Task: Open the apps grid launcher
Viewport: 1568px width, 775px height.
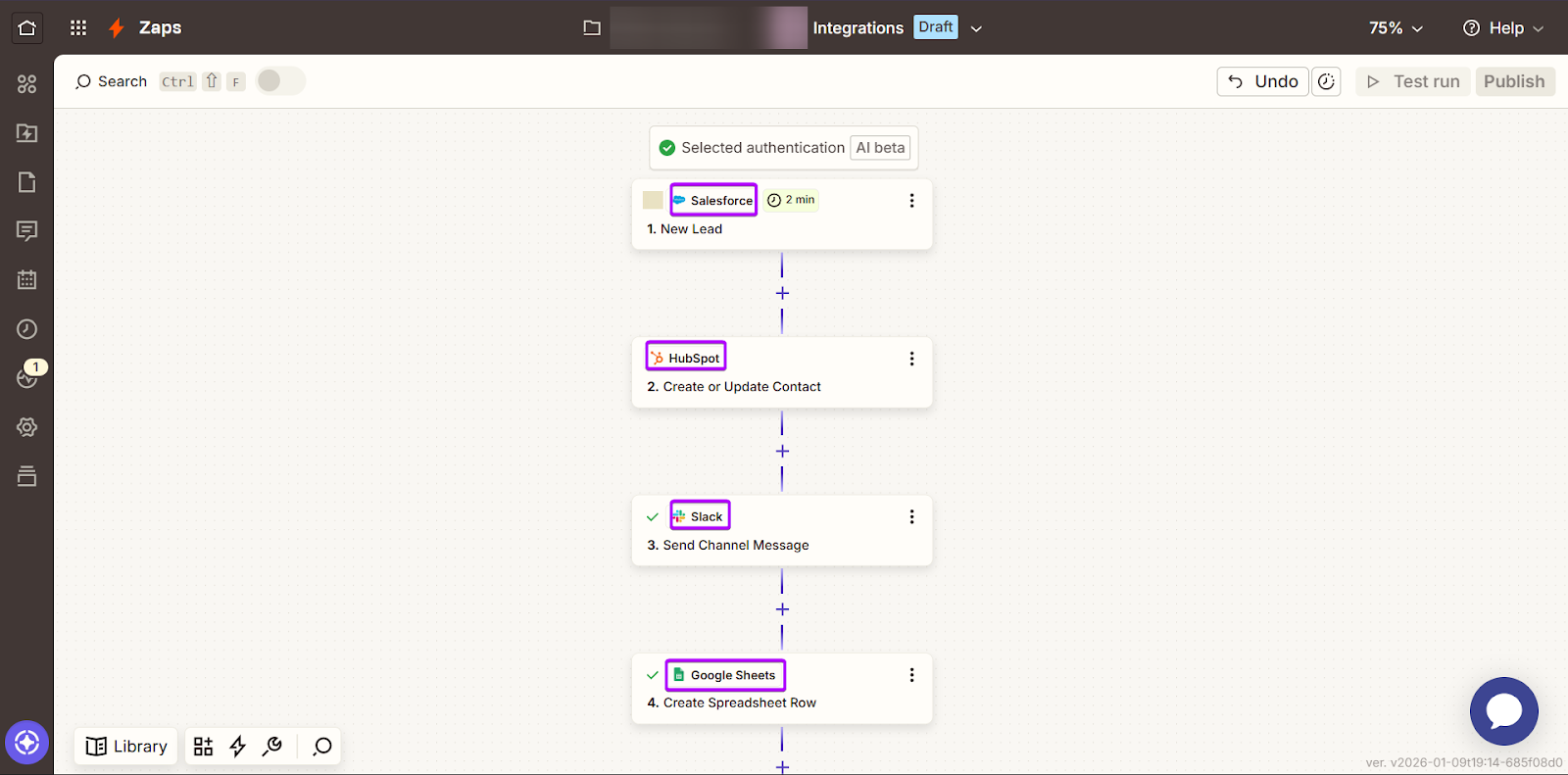Action: click(x=78, y=27)
